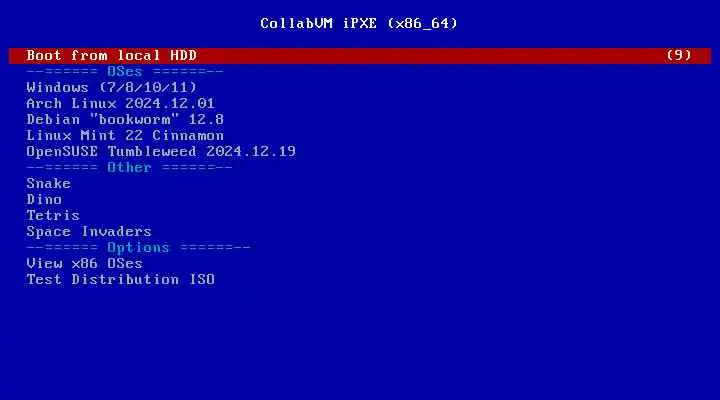Click the Other section header

tap(129, 168)
